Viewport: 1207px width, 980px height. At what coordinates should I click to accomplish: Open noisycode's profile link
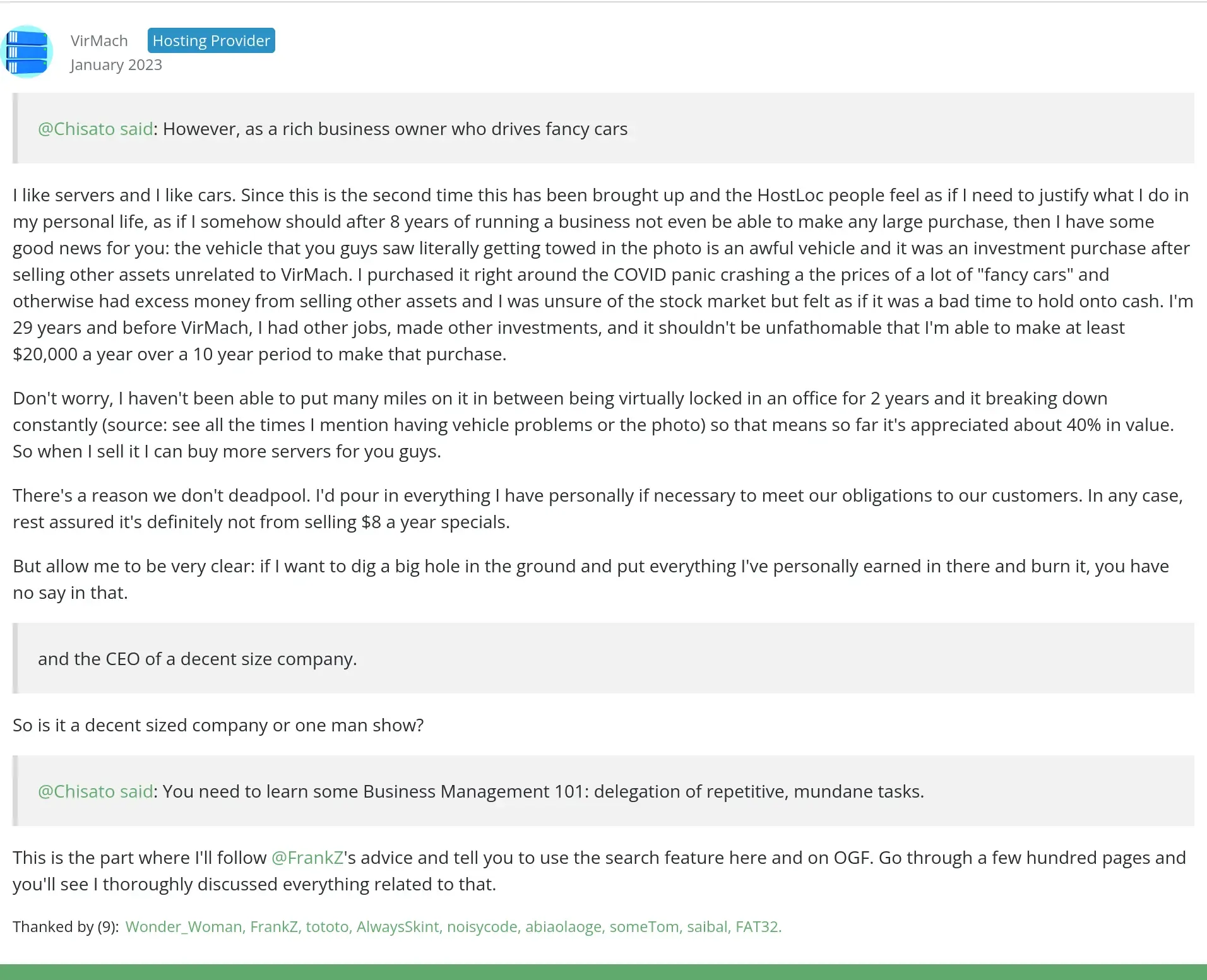coord(482,926)
